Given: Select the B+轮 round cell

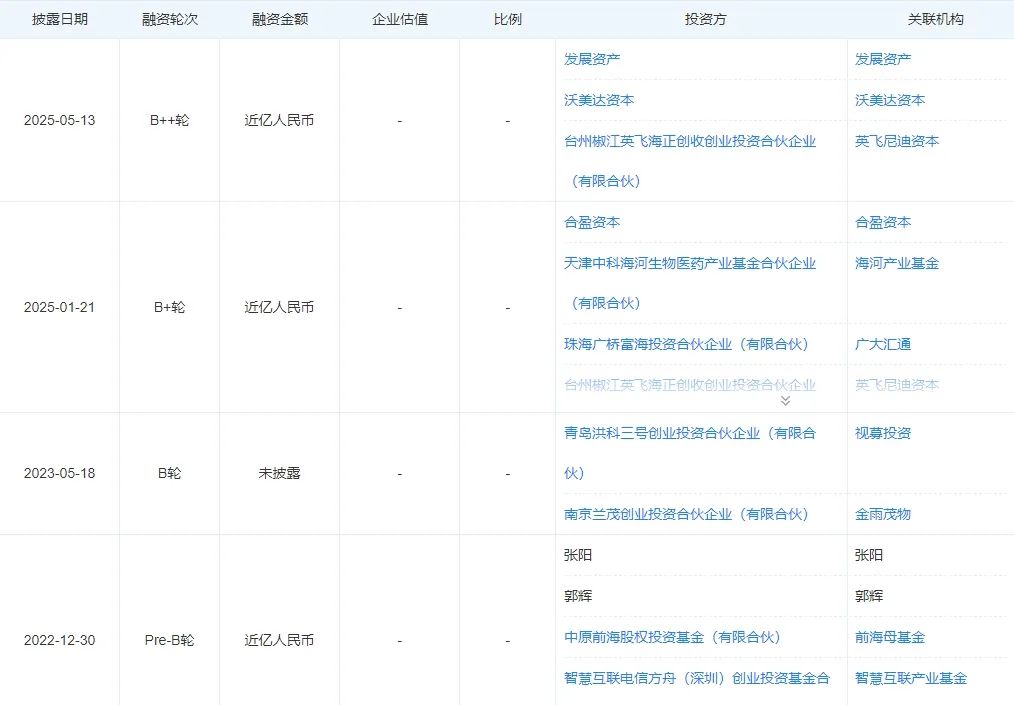Looking at the screenshot, I should tap(169, 307).
